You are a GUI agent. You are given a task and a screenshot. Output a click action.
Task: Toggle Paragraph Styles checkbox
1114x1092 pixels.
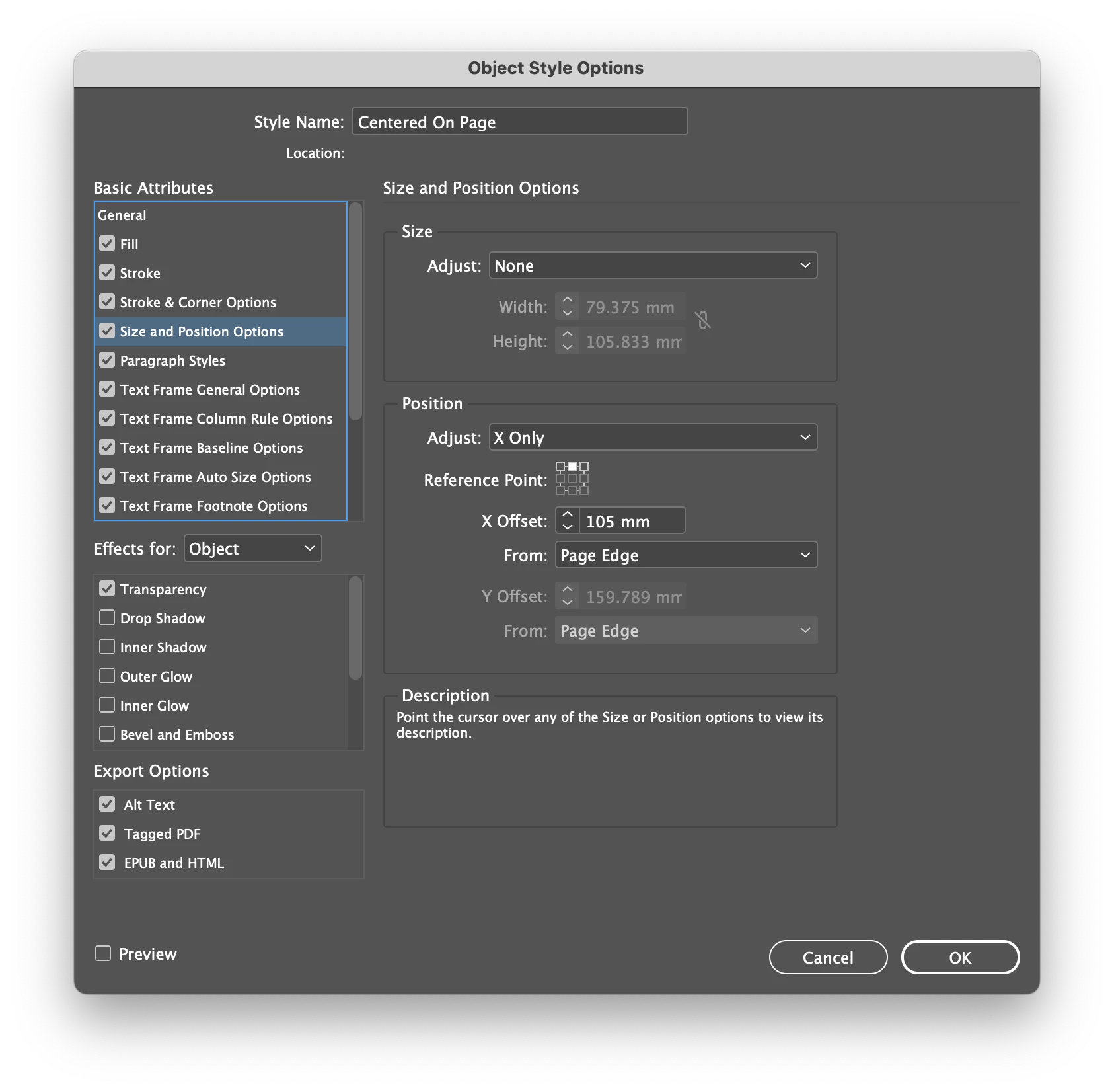[x=107, y=360]
